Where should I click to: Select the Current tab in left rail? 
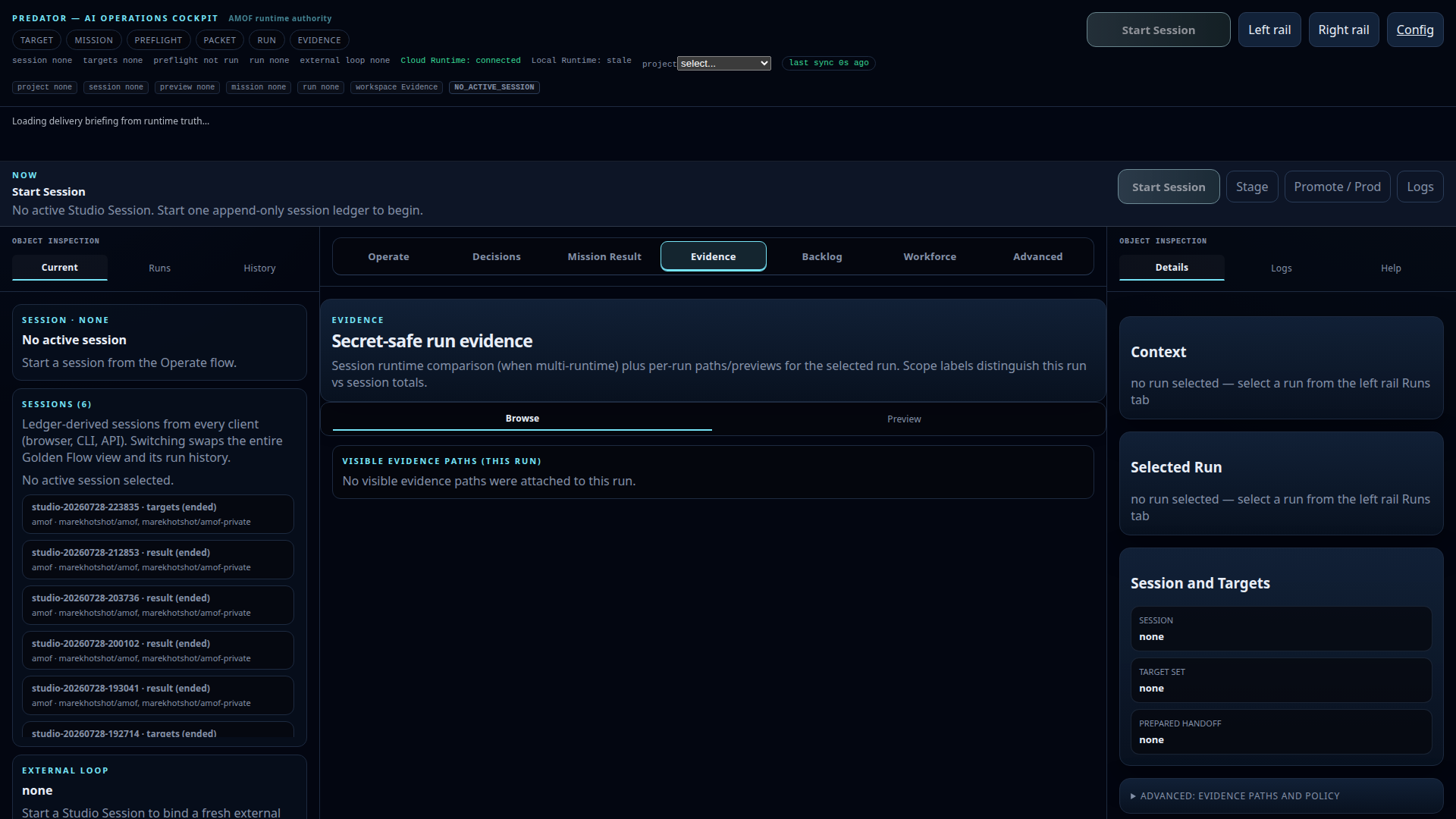(x=60, y=268)
